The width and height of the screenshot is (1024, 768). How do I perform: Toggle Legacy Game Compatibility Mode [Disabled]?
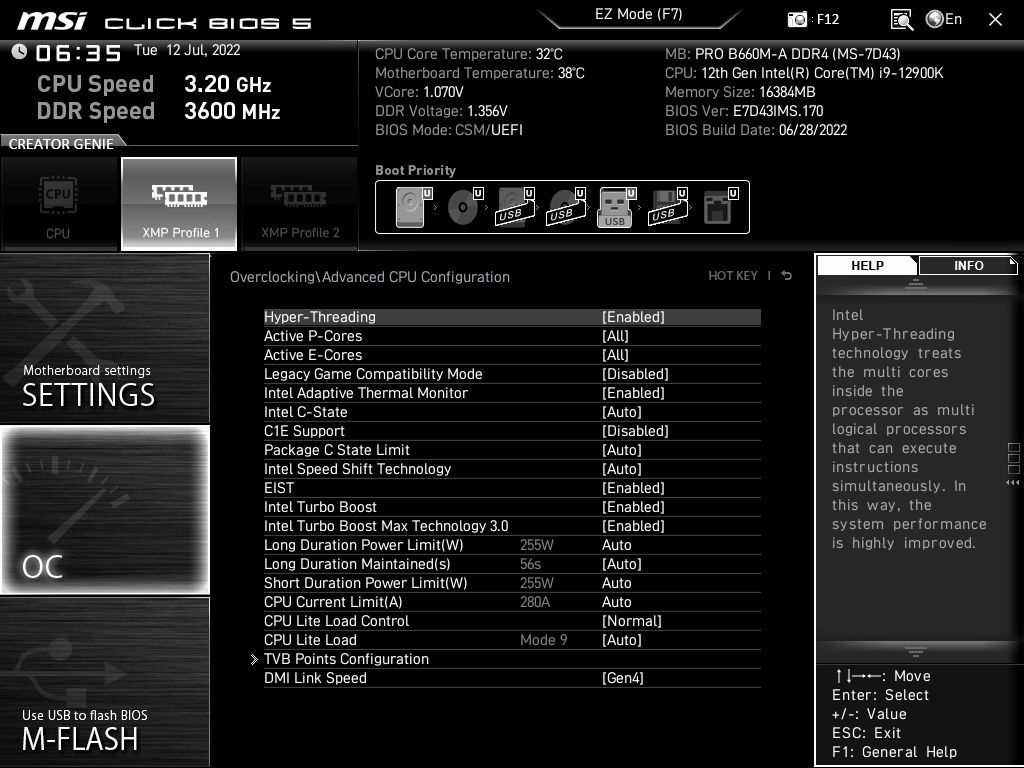pyautogui.click(x=635, y=374)
